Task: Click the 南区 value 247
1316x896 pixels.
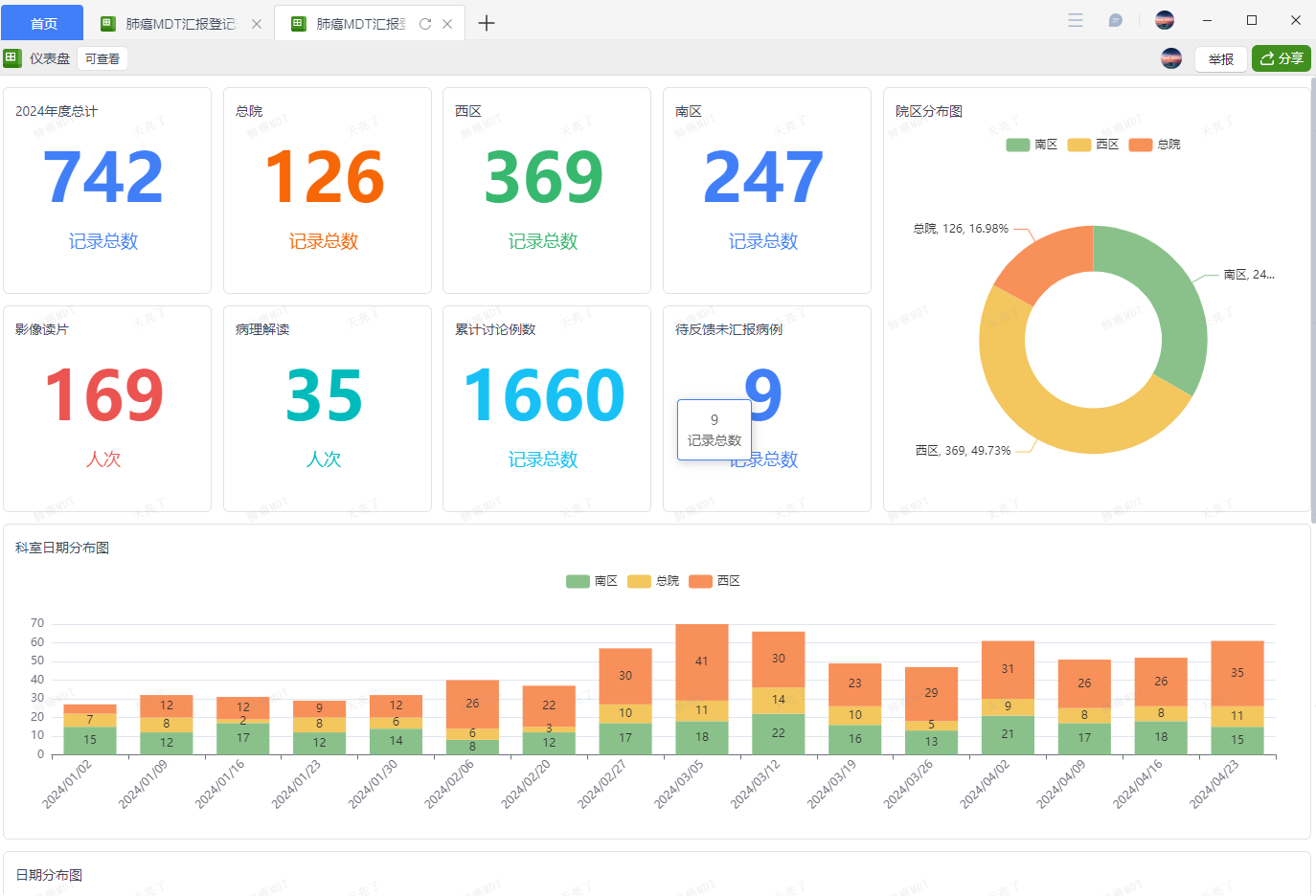Action: click(x=763, y=177)
